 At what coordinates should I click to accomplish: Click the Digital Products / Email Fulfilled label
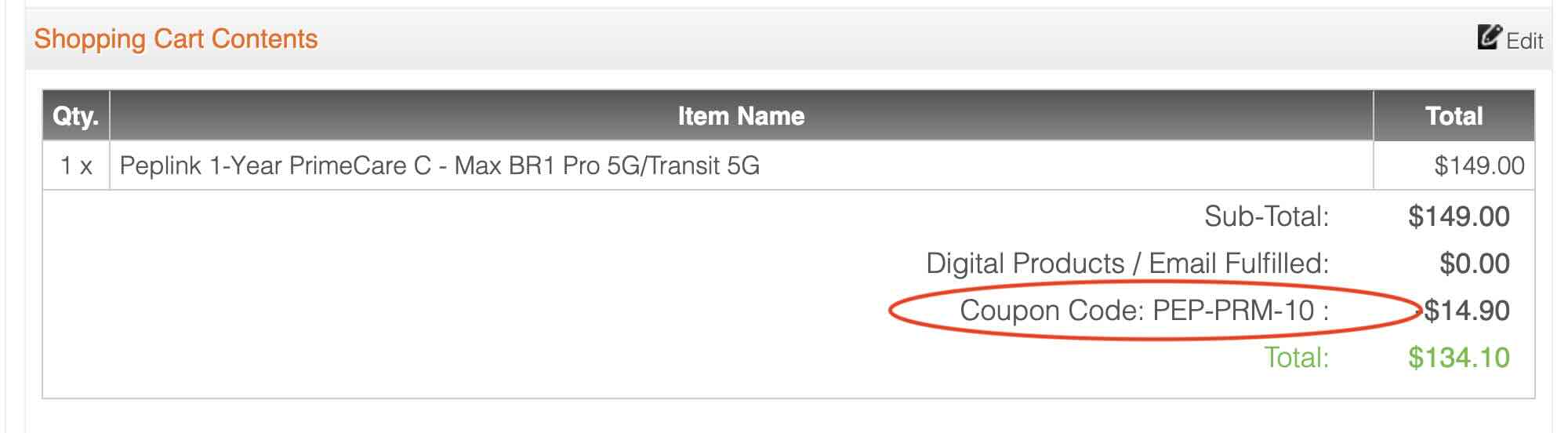point(1127,264)
